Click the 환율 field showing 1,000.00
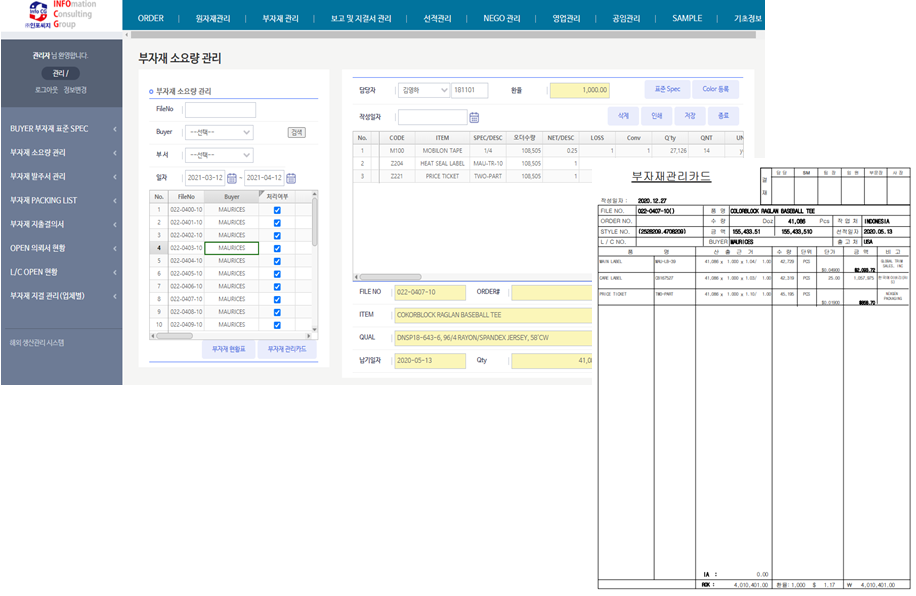The height and width of the screenshot is (596, 916). click(580, 90)
